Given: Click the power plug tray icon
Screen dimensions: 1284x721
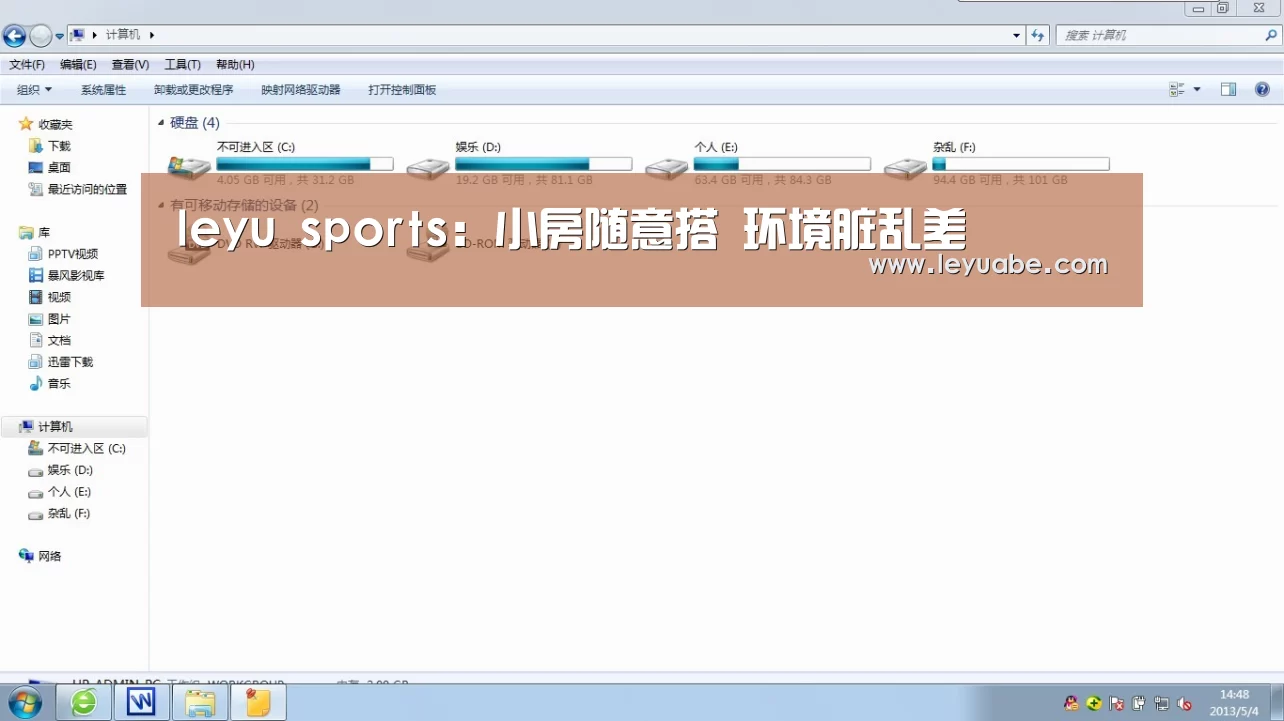Looking at the screenshot, I should pyautogui.click(x=1139, y=703).
